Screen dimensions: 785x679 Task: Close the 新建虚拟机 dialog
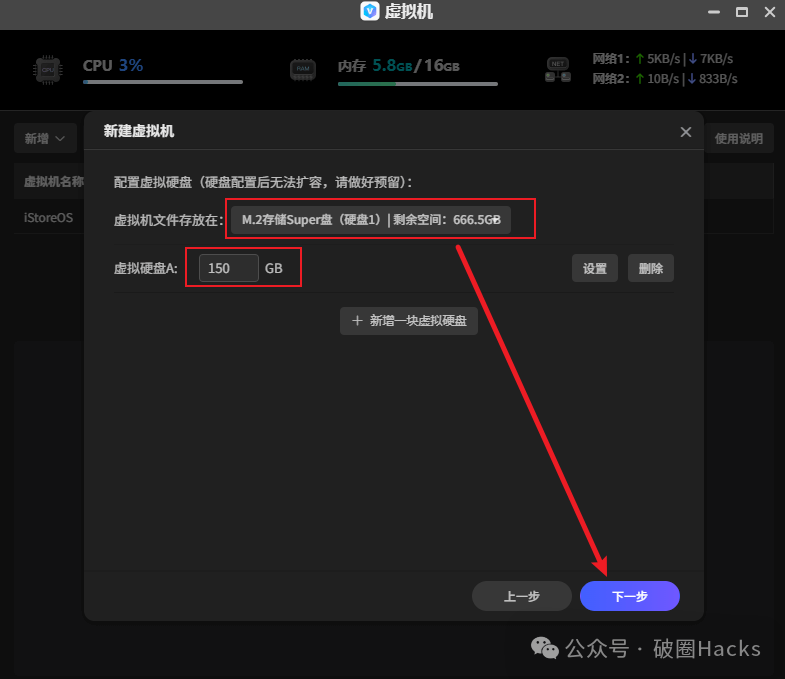tap(685, 132)
